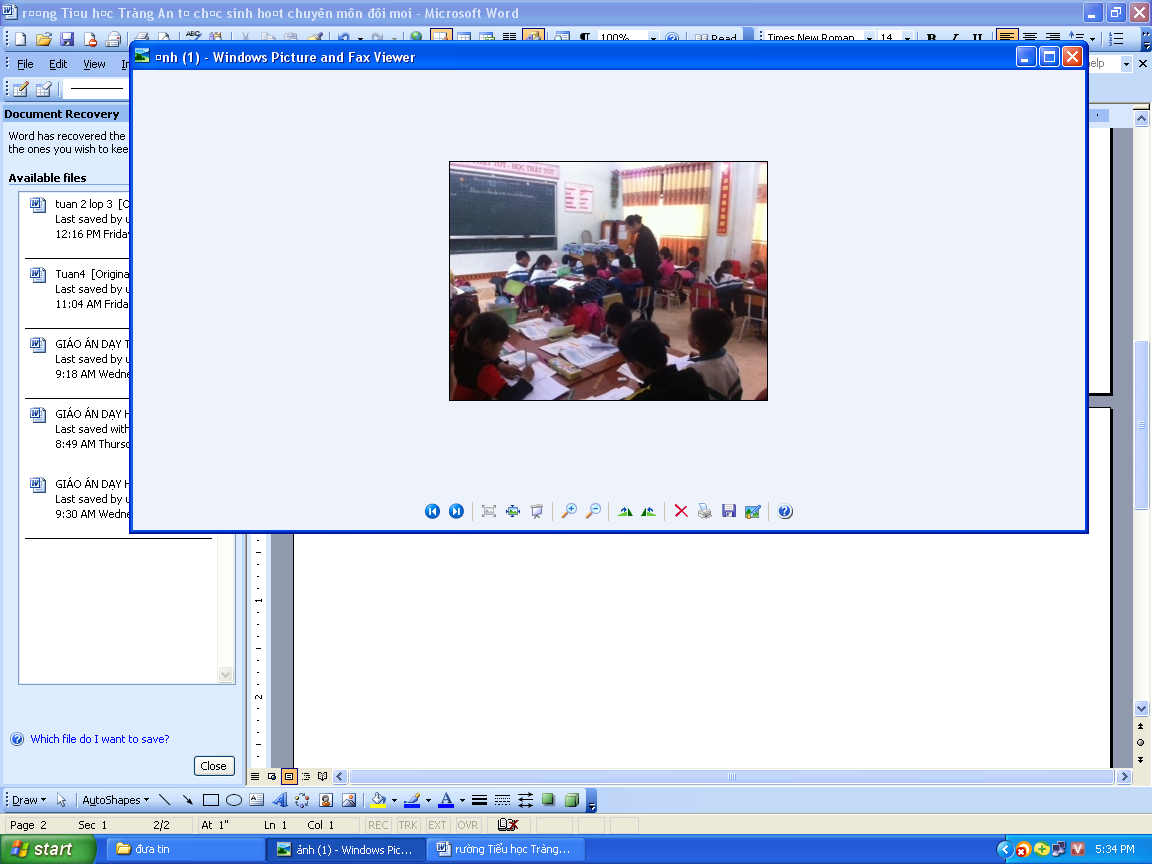Open the Edit menu in Word
The width and height of the screenshot is (1152, 864).
point(58,64)
